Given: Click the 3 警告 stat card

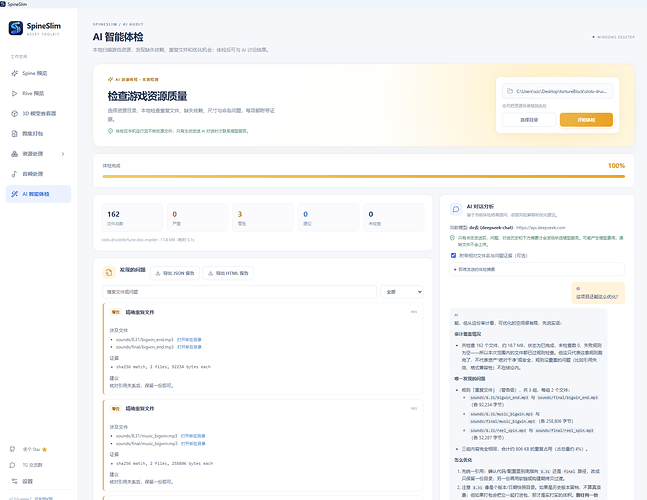Looking at the screenshot, I should (263, 217).
